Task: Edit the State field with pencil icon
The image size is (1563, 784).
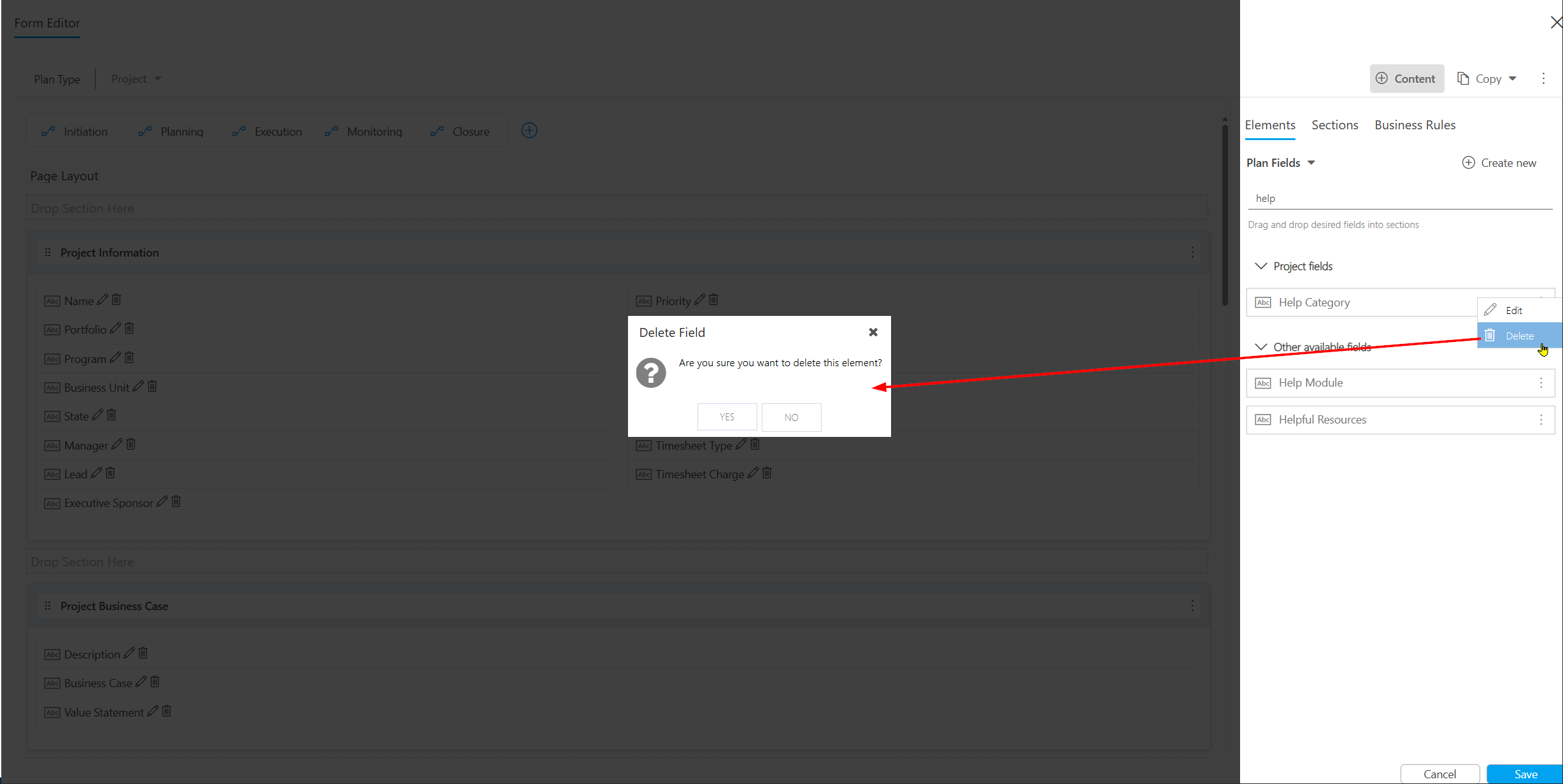Action: 97,415
